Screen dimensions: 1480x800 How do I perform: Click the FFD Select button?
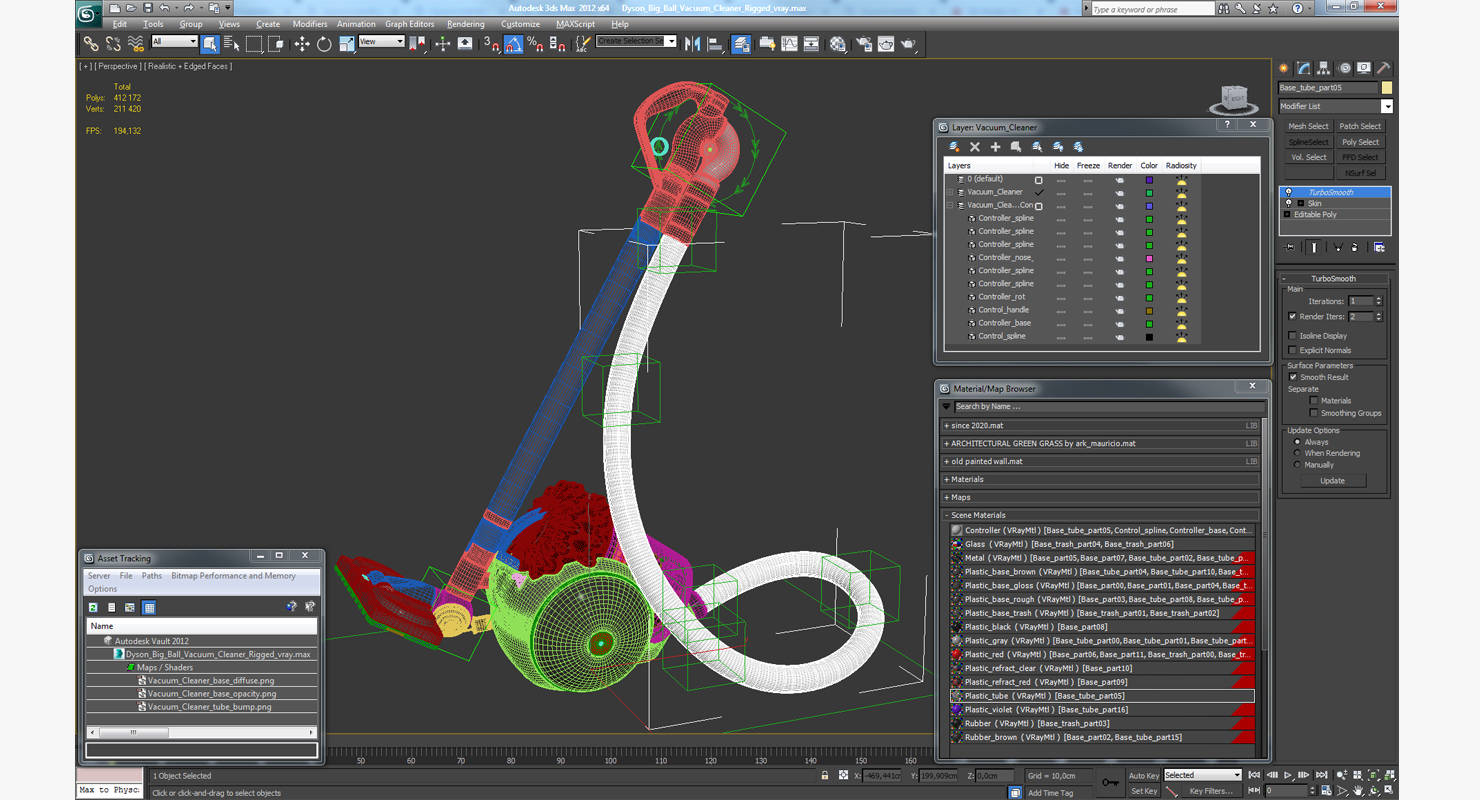1360,157
